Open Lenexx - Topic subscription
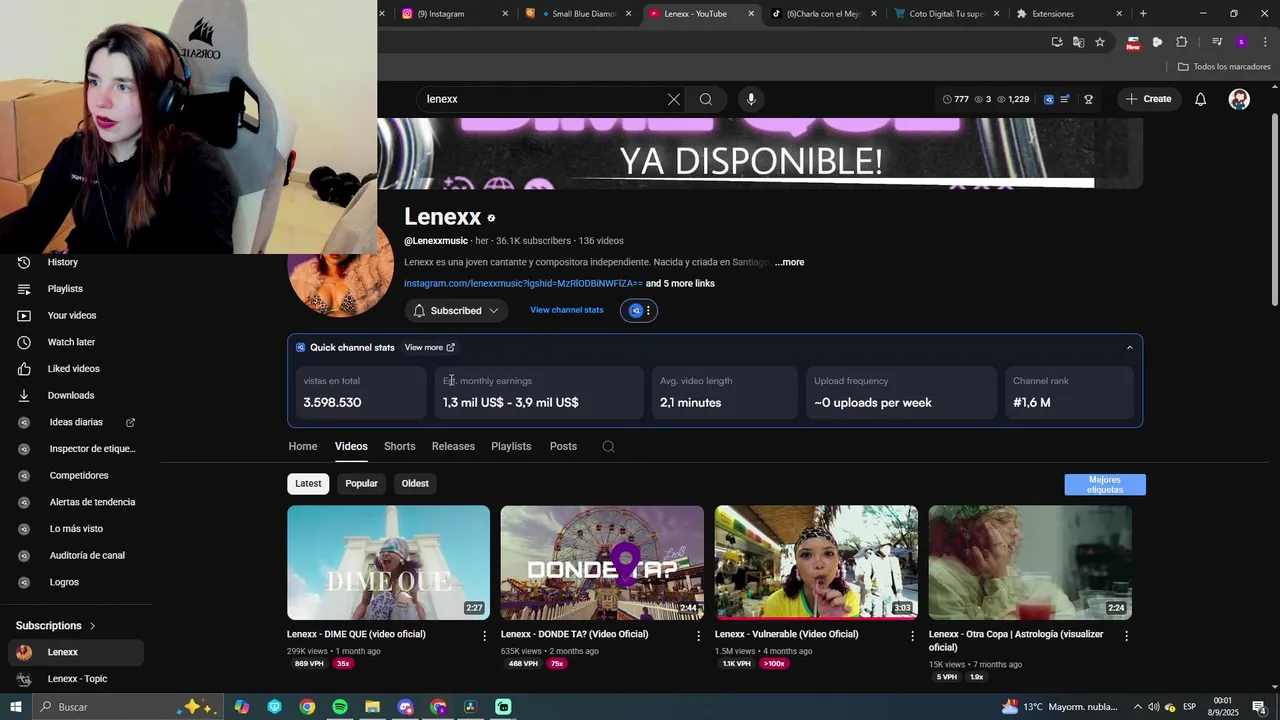The image size is (1280, 720). [76, 679]
